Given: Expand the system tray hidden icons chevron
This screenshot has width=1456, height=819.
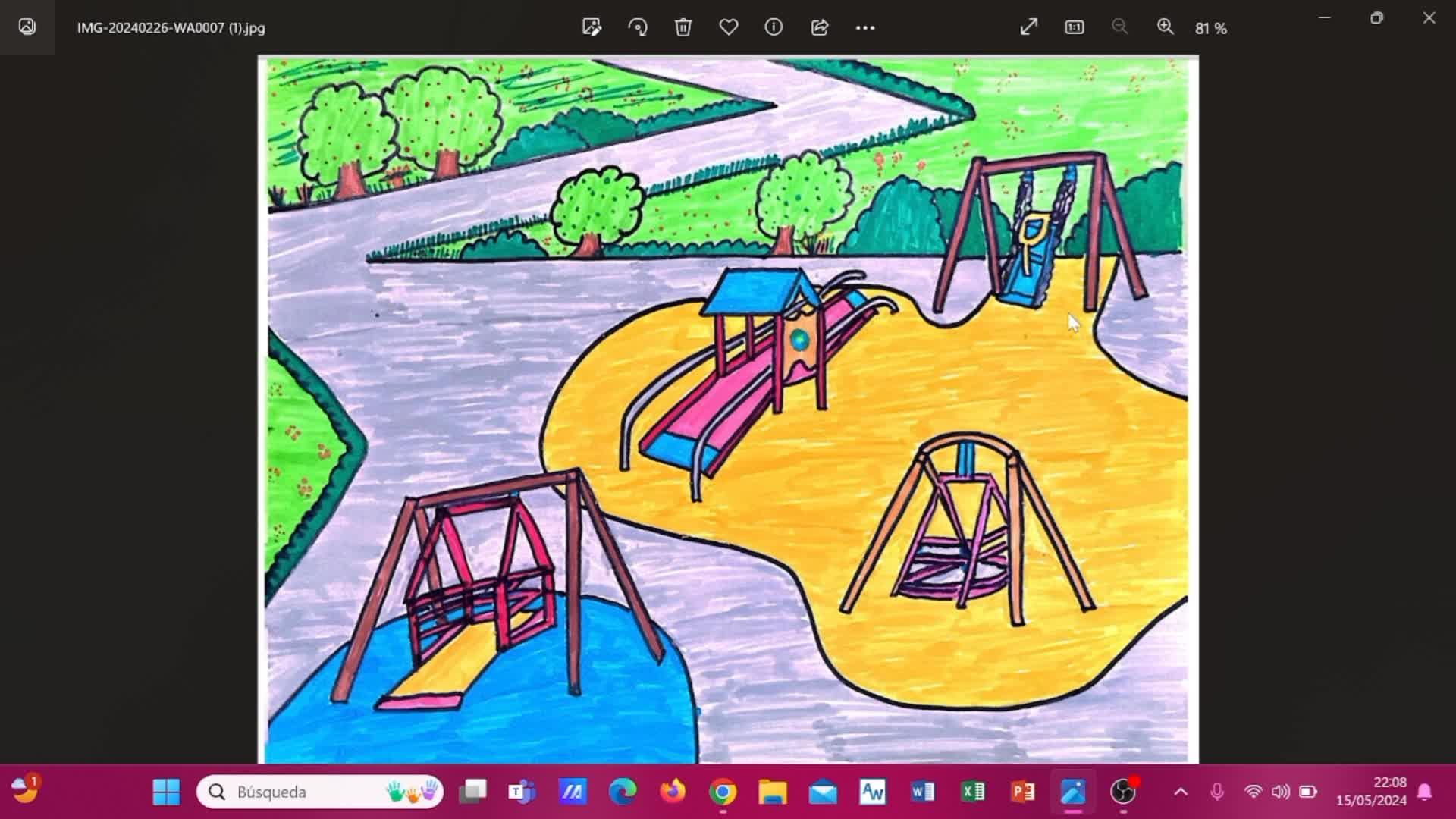Looking at the screenshot, I should click(x=1181, y=792).
